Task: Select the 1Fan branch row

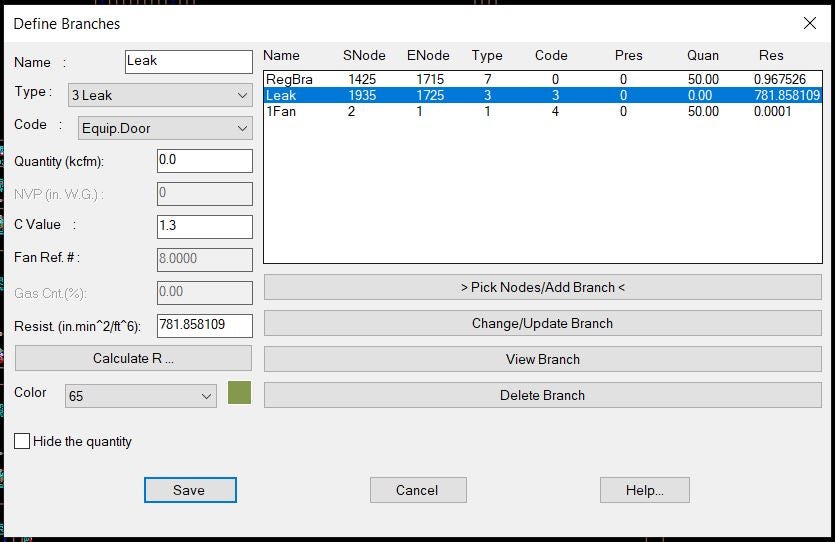Action: [x=543, y=111]
